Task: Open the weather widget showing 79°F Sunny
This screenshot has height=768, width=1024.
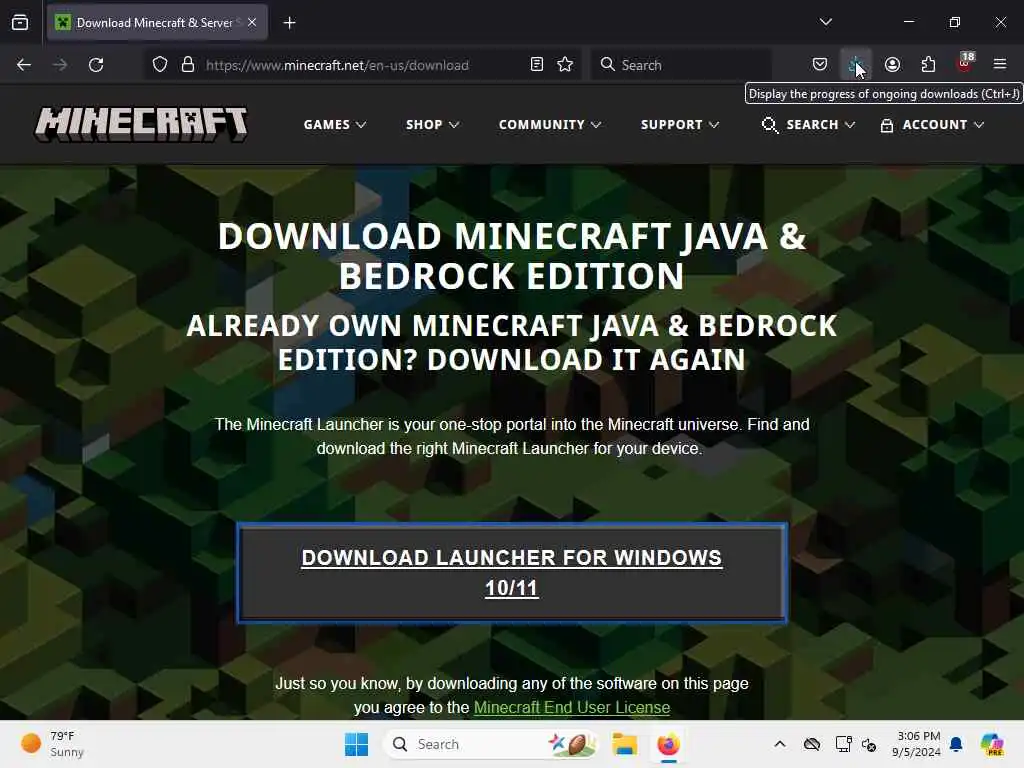Action: (x=52, y=744)
